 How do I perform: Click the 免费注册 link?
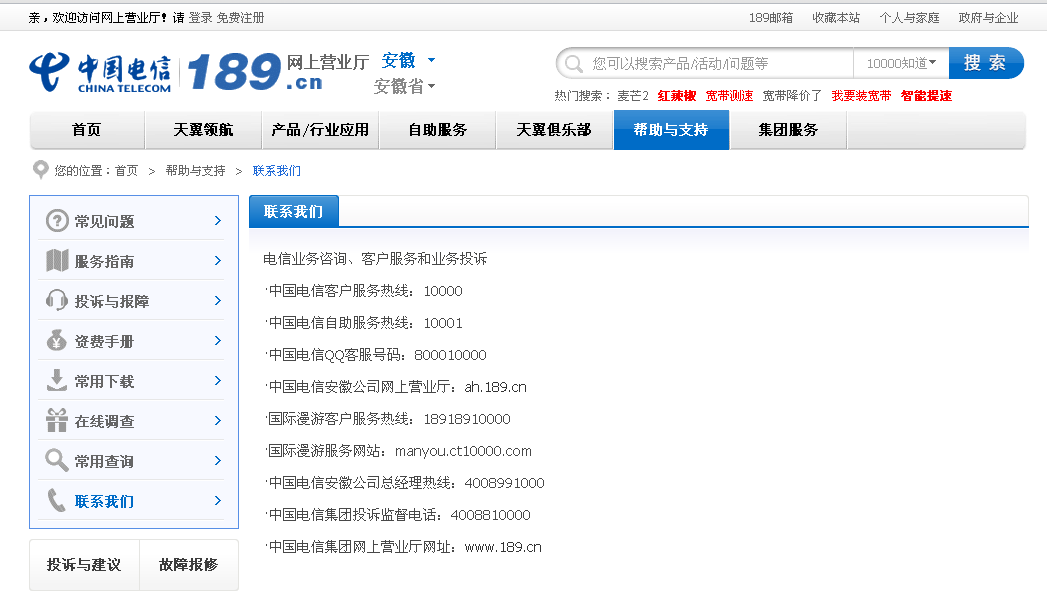240,18
